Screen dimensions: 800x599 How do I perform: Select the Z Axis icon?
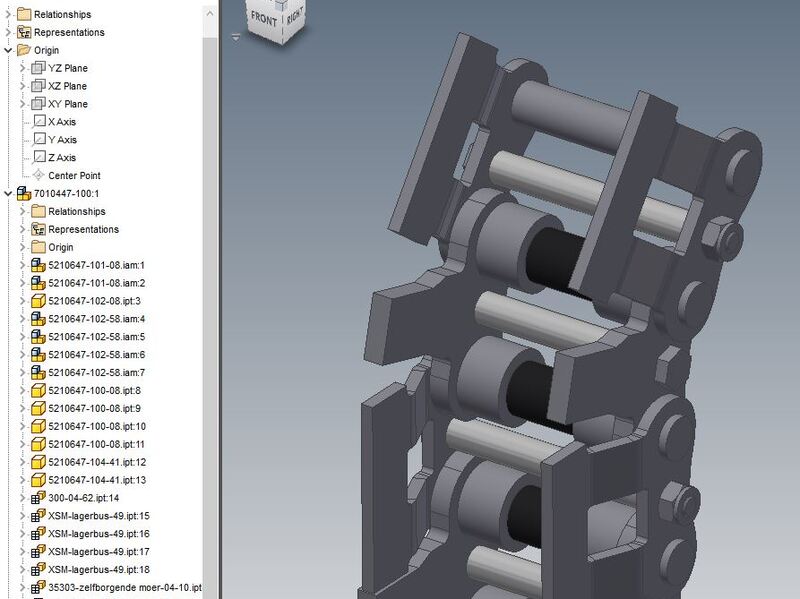tap(39, 157)
